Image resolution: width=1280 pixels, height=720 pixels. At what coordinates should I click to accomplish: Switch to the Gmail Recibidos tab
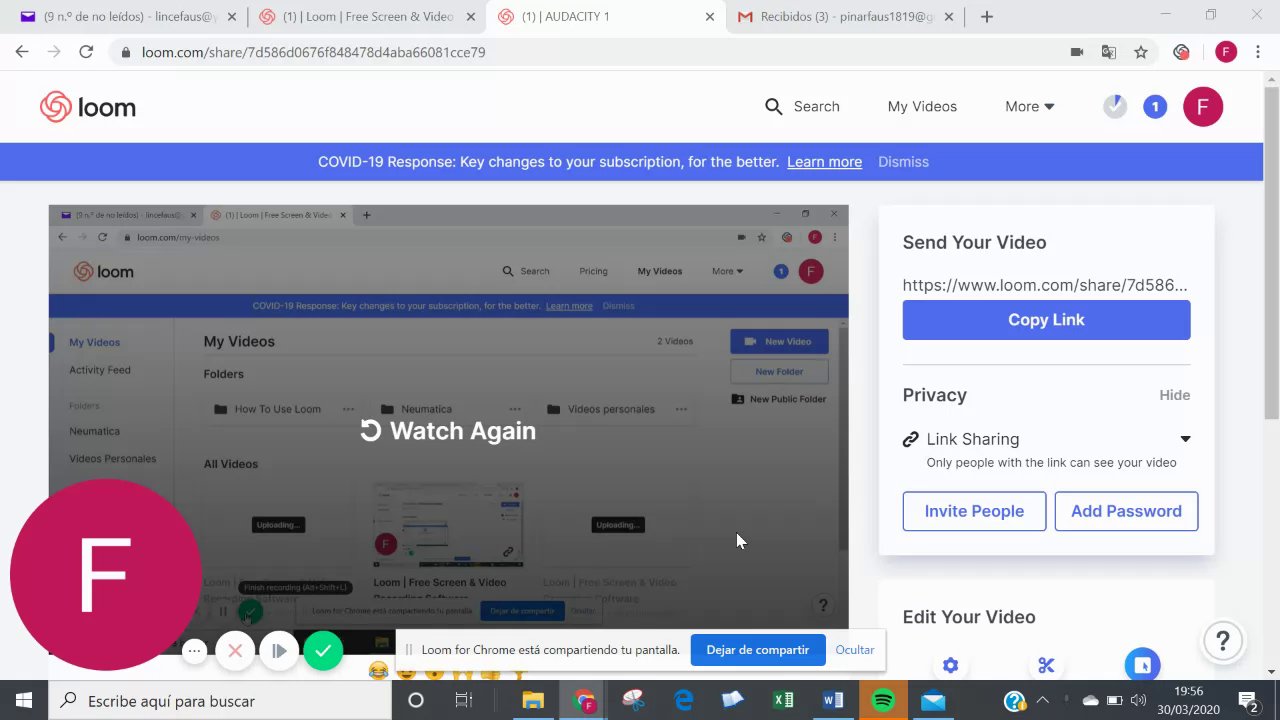[844, 17]
